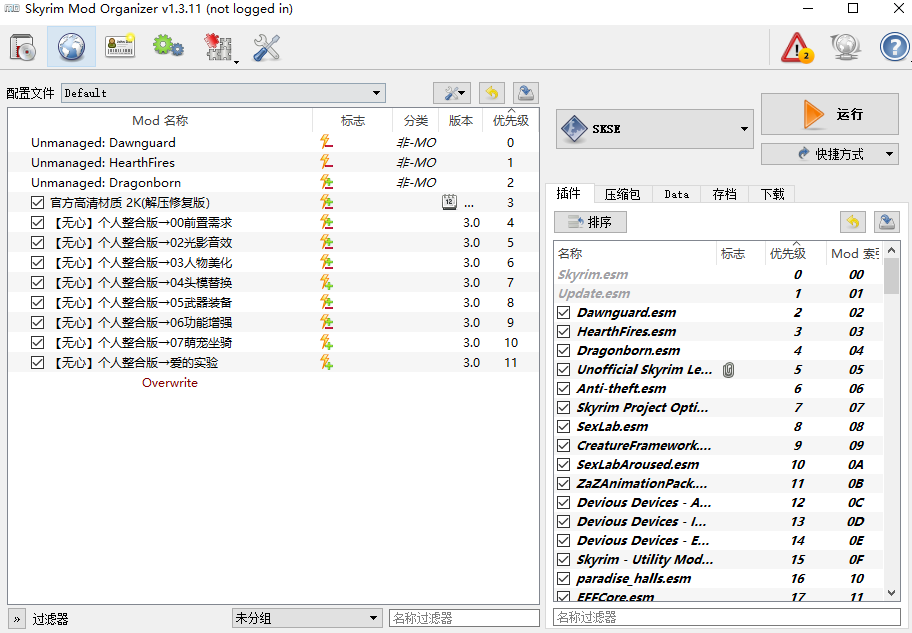Click conflict flag icon of 06功能增强 mod
912x633 pixels.
(x=326, y=322)
